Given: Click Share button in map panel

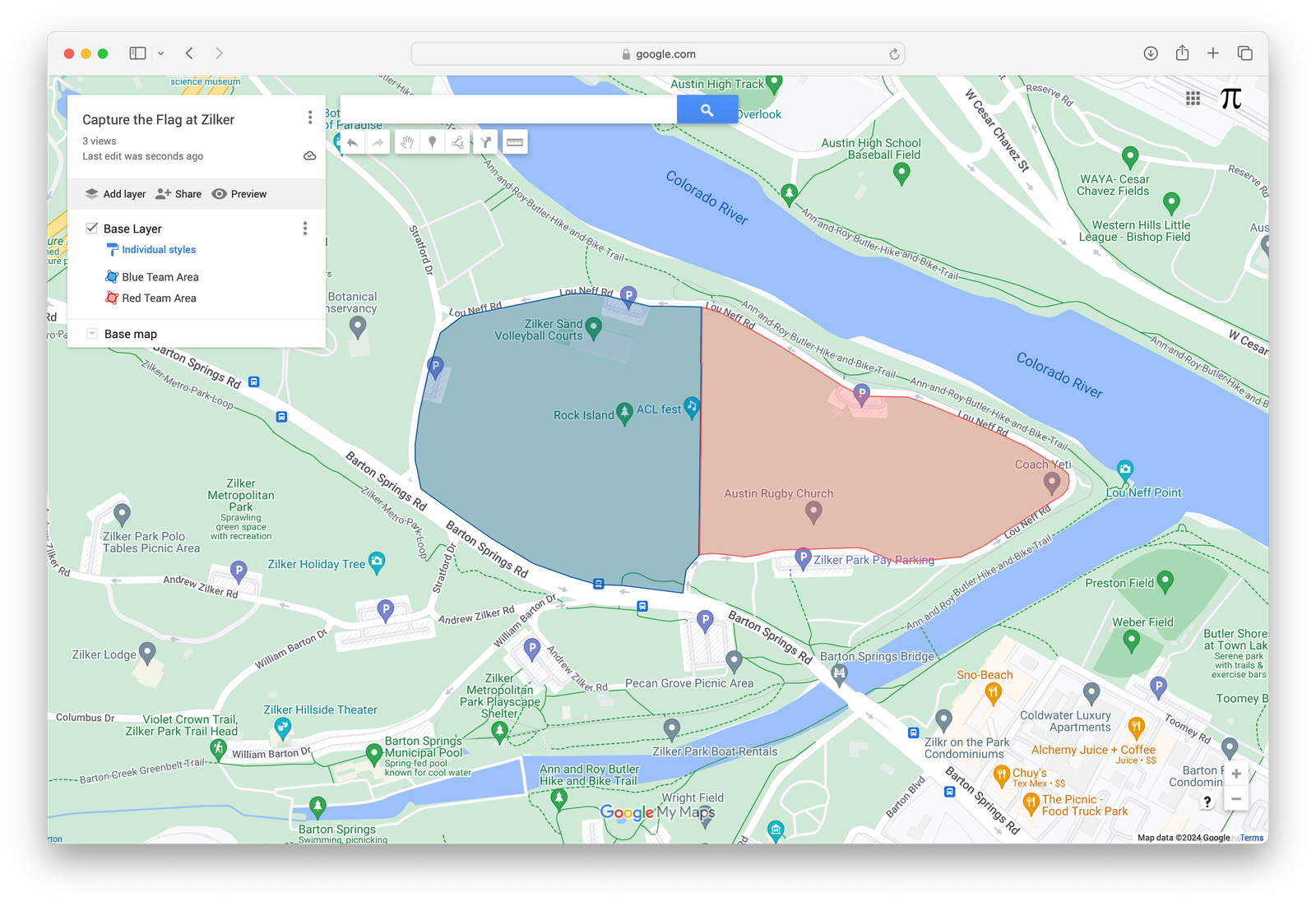Looking at the screenshot, I should [x=178, y=194].
